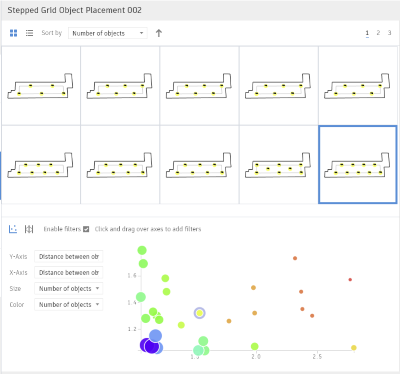
Task: Click the circled yellow scatter point
Action: (x=199, y=313)
